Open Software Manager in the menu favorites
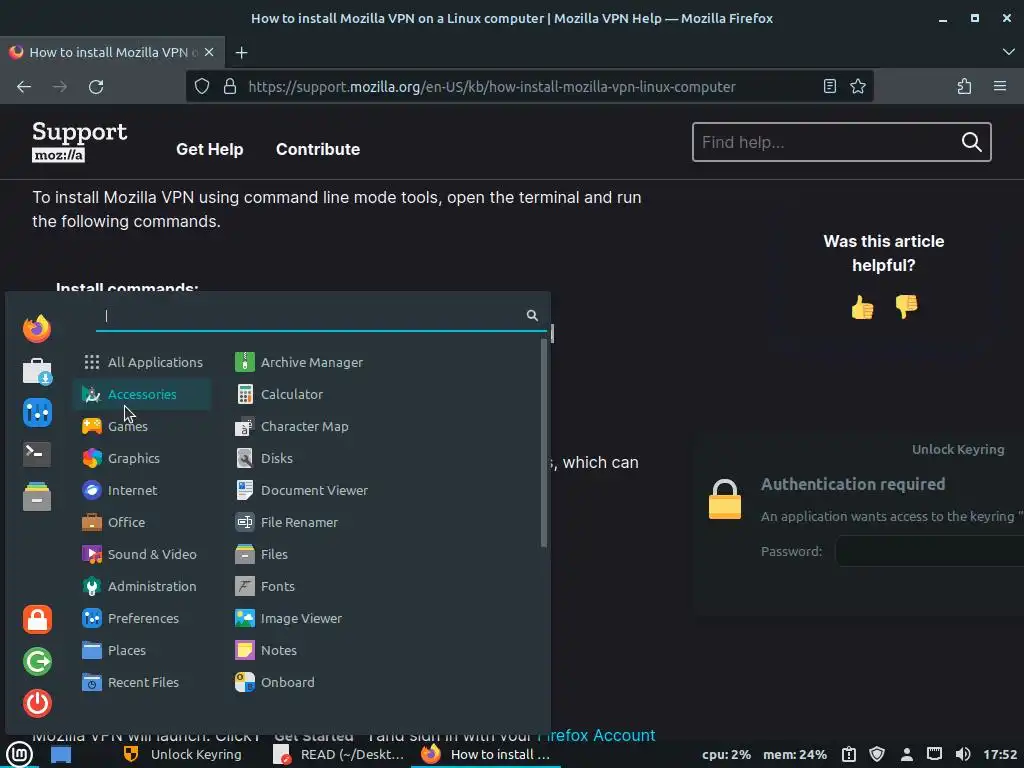Image resolution: width=1024 pixels, height=768 pixels. [x=37, y=371]
